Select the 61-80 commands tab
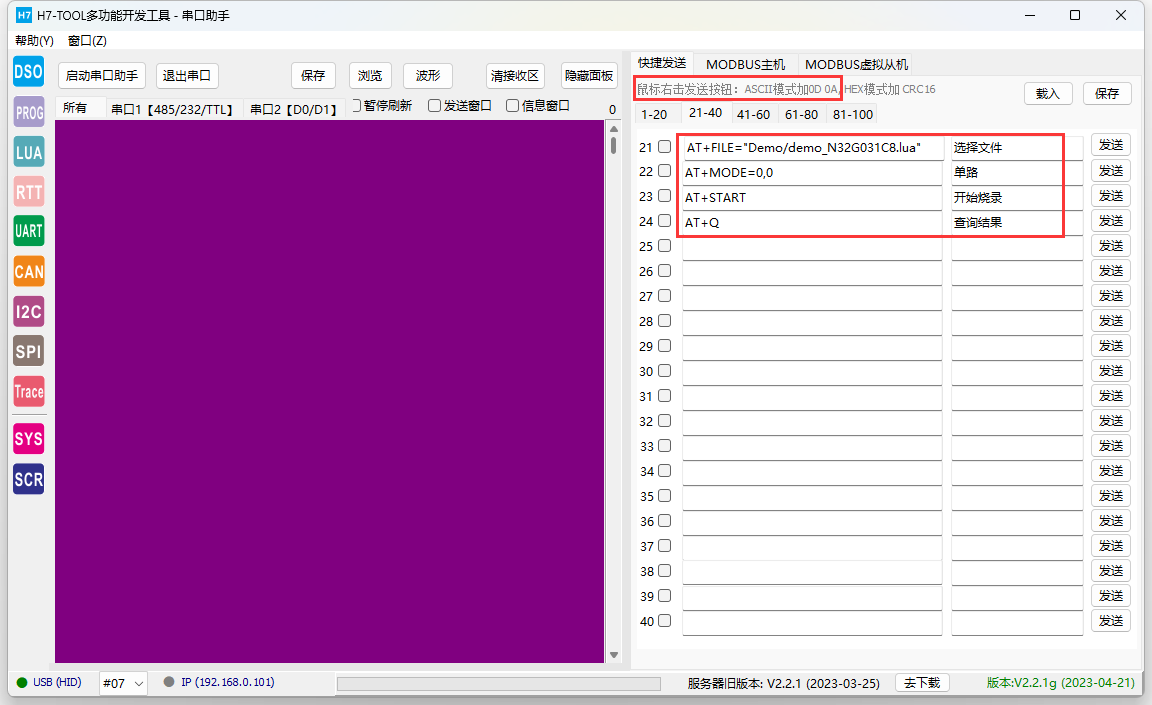This screenshot has height=705, width=1152. tap(801, 115)
